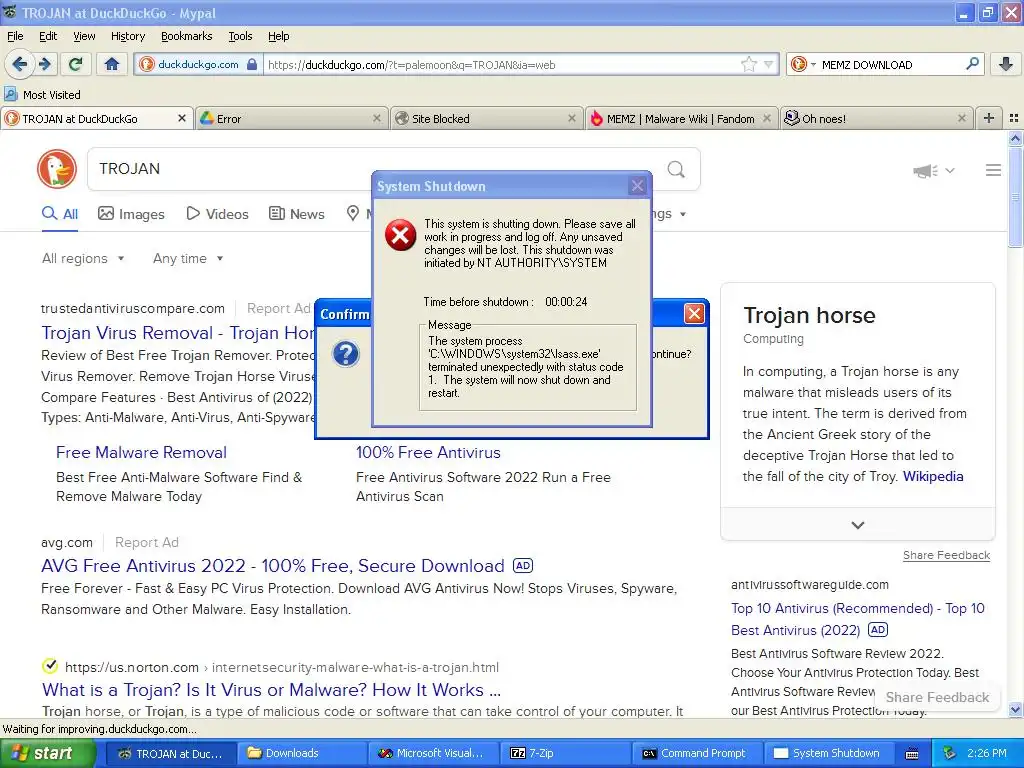Open the File menu

click(15, 36)
